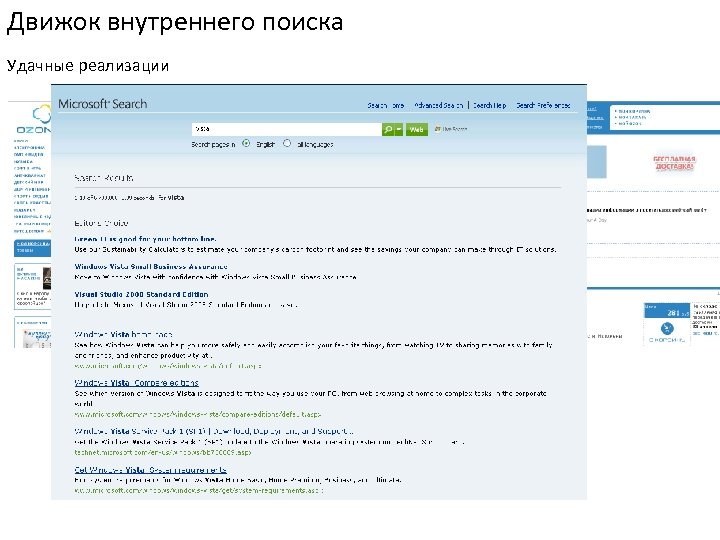Click the Editor's Choice heading
The height and width of the screenshot is (540, 720).
101,223
